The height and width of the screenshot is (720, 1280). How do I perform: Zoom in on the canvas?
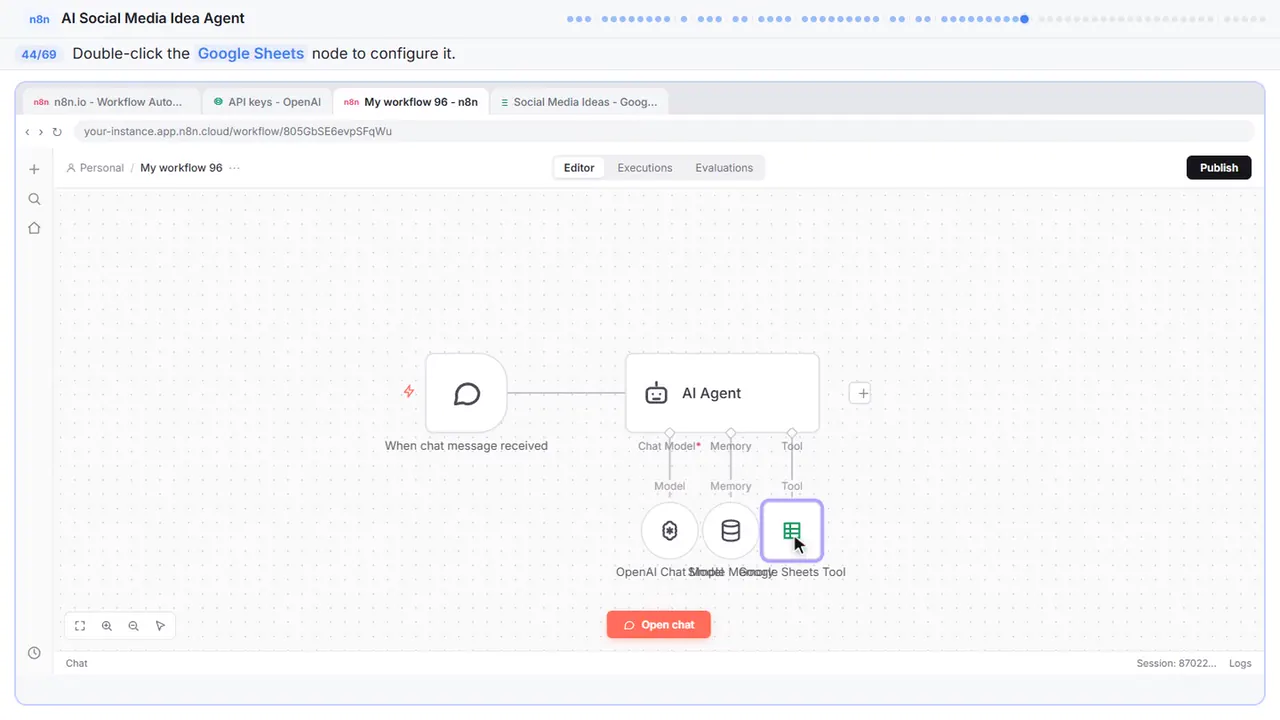click(x=107, y=626)
